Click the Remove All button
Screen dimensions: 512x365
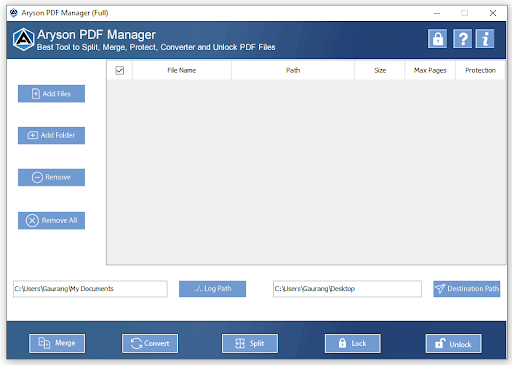(51, 221)
